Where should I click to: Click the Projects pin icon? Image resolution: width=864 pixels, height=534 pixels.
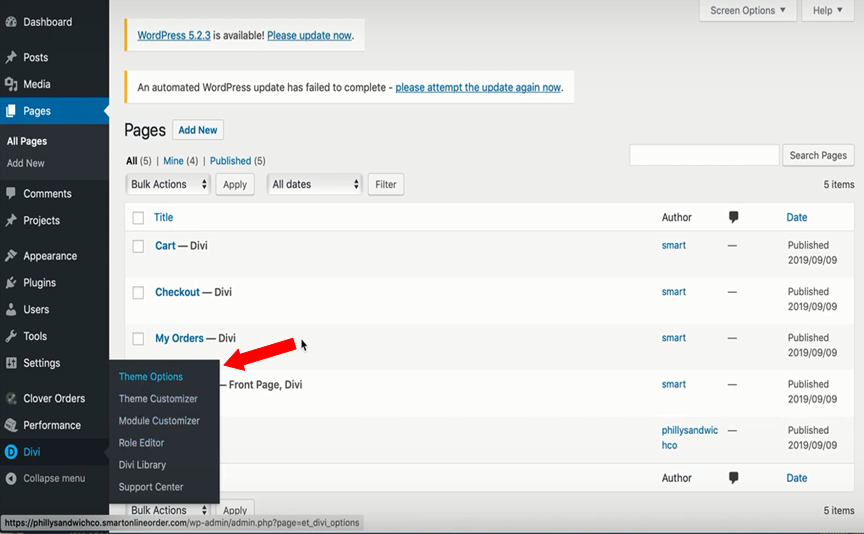11,220
